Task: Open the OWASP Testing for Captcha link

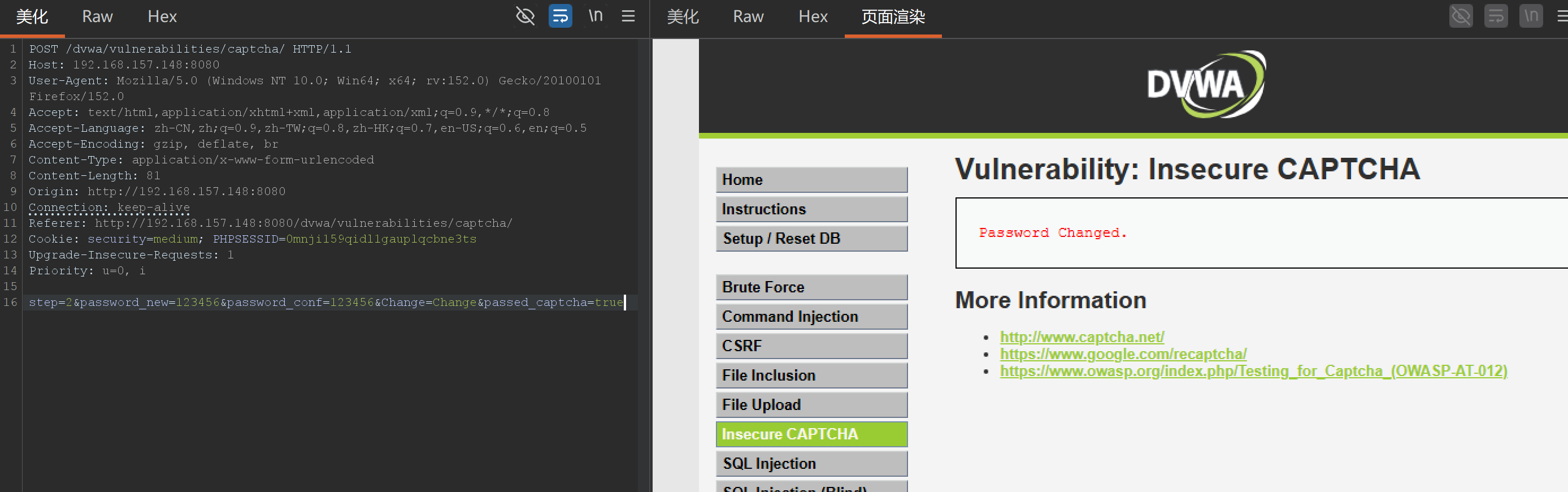Action: pos(1253,371)
